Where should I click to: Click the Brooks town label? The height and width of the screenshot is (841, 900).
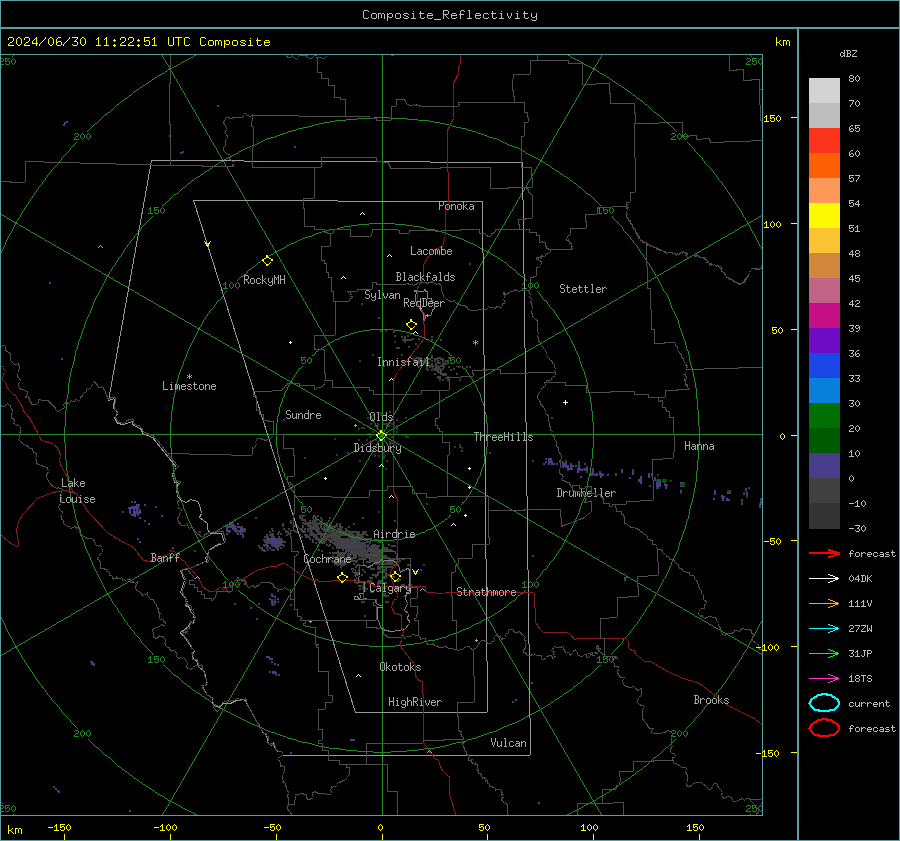(x=711, y=700)
